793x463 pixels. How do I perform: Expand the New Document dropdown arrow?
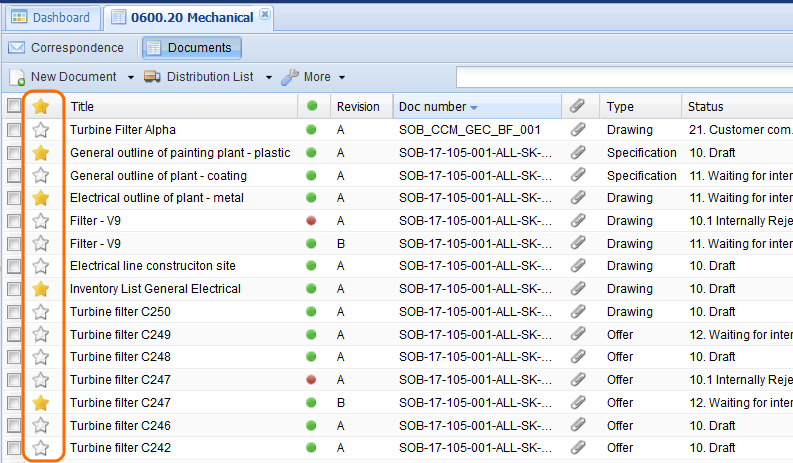coord(130,77)
